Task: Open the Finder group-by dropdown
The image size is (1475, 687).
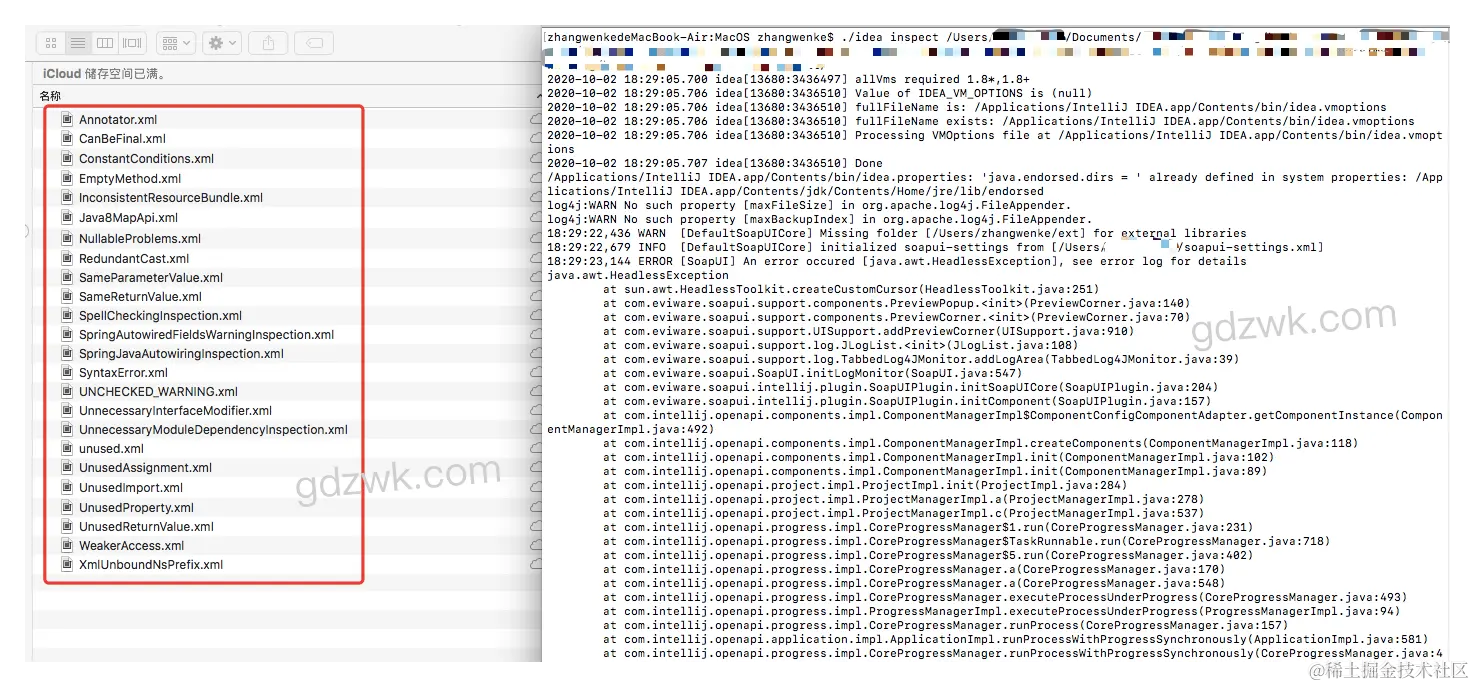Action: pyautogui.click(x=176, y=43)
